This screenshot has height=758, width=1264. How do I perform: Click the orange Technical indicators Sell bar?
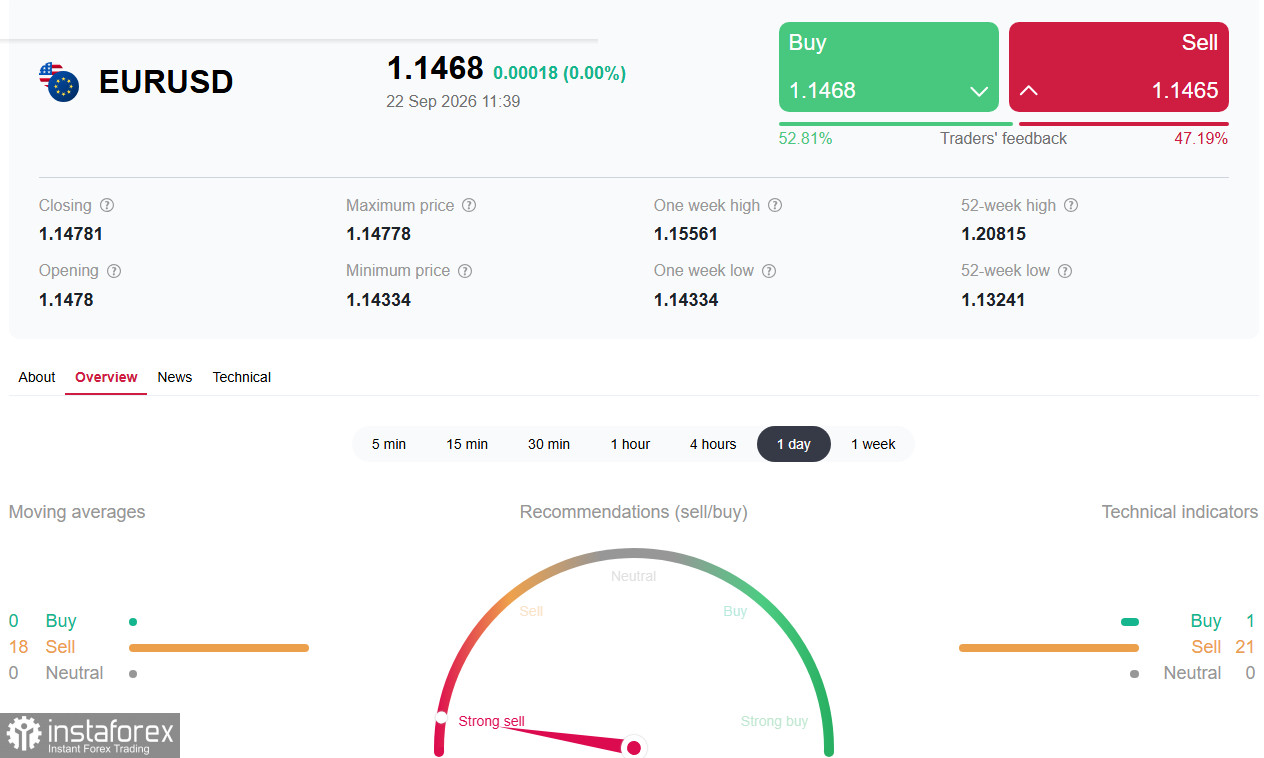point(1049,648)
